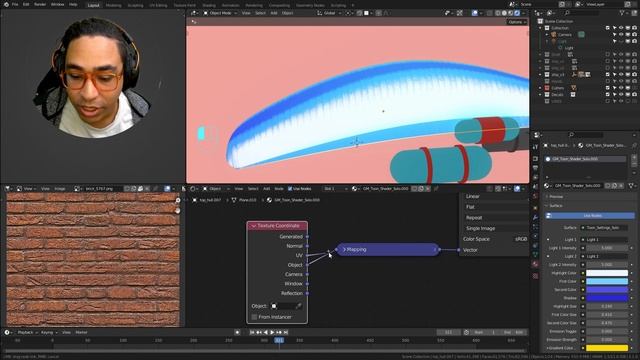
Task: Click the viewport overlays icon
Action: (475, 13)
